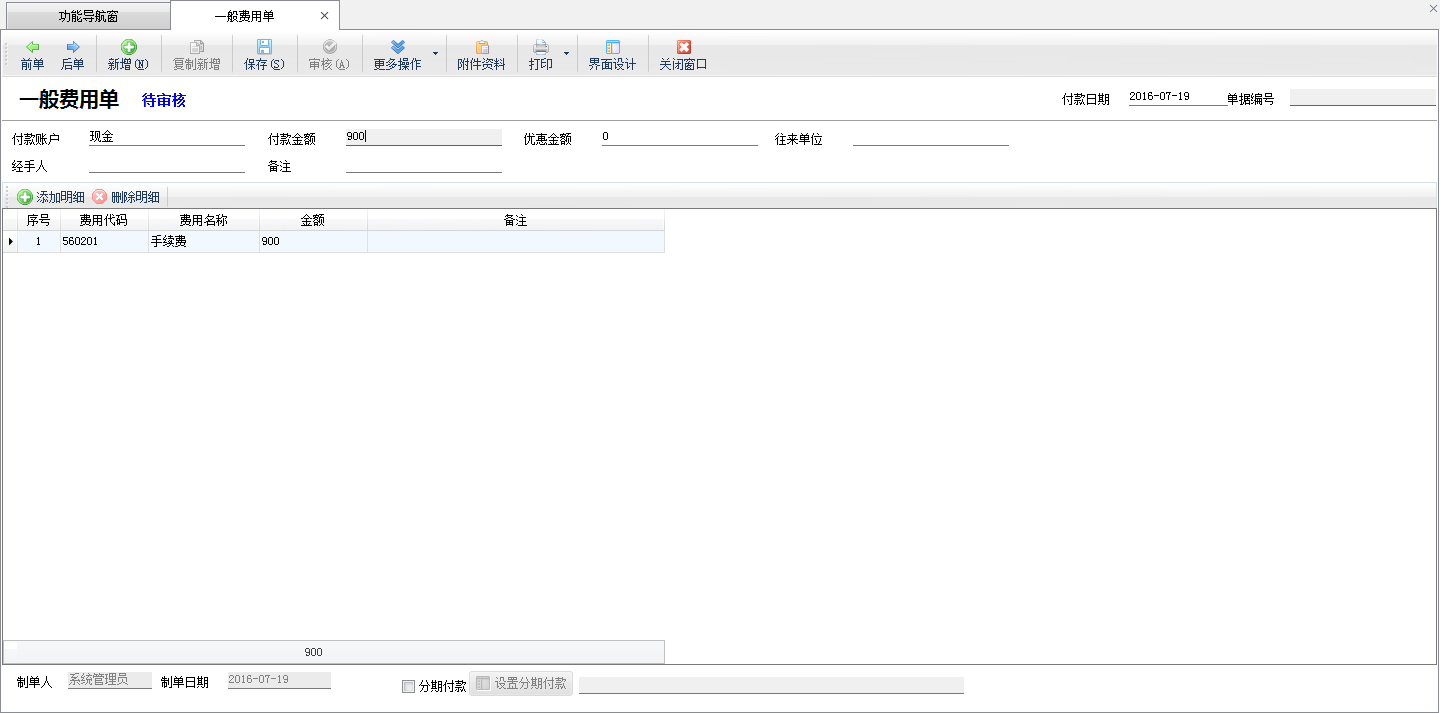Go to next document with 后单
Image resolution: width=1440 pixels, height=713 pixels.
pyautogui.click(x=72, y=55)
